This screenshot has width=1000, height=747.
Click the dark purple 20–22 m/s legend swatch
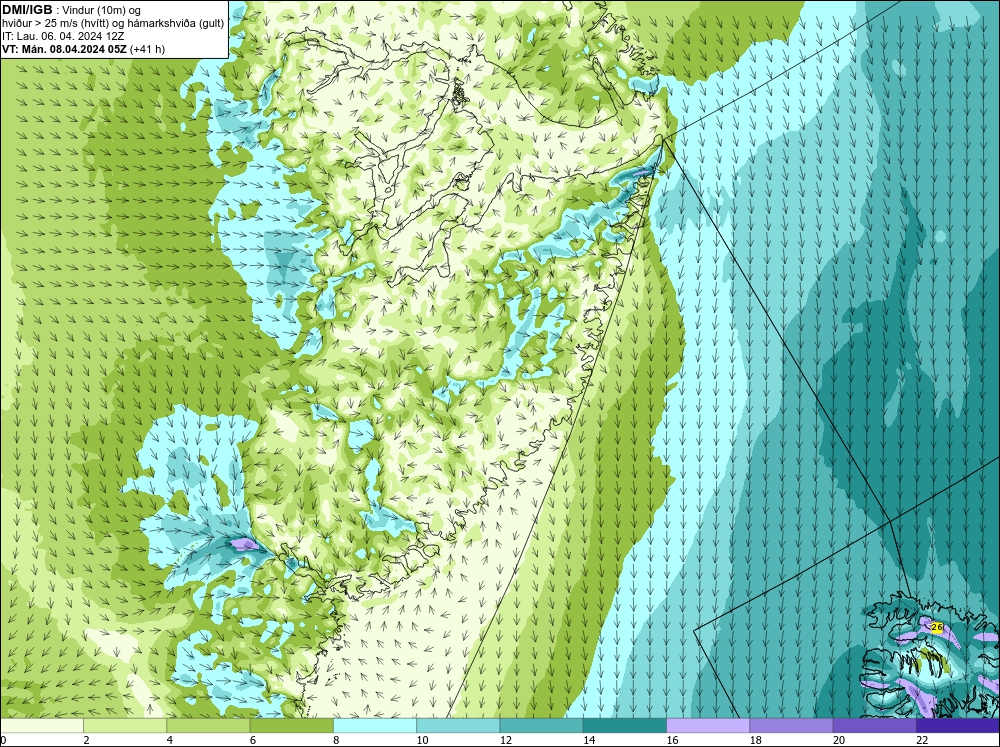[x=875, y=725]
